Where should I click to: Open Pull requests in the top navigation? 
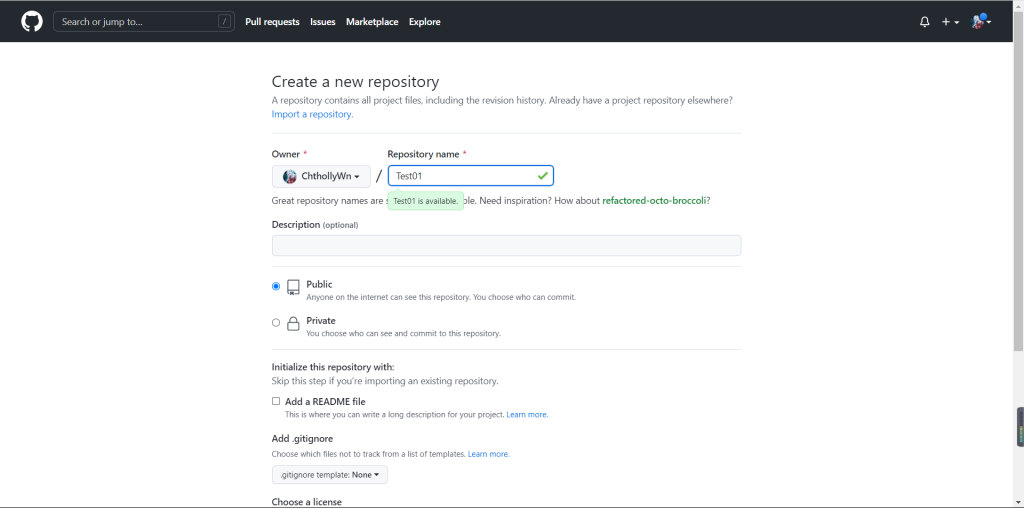click(x=272, y=22)
